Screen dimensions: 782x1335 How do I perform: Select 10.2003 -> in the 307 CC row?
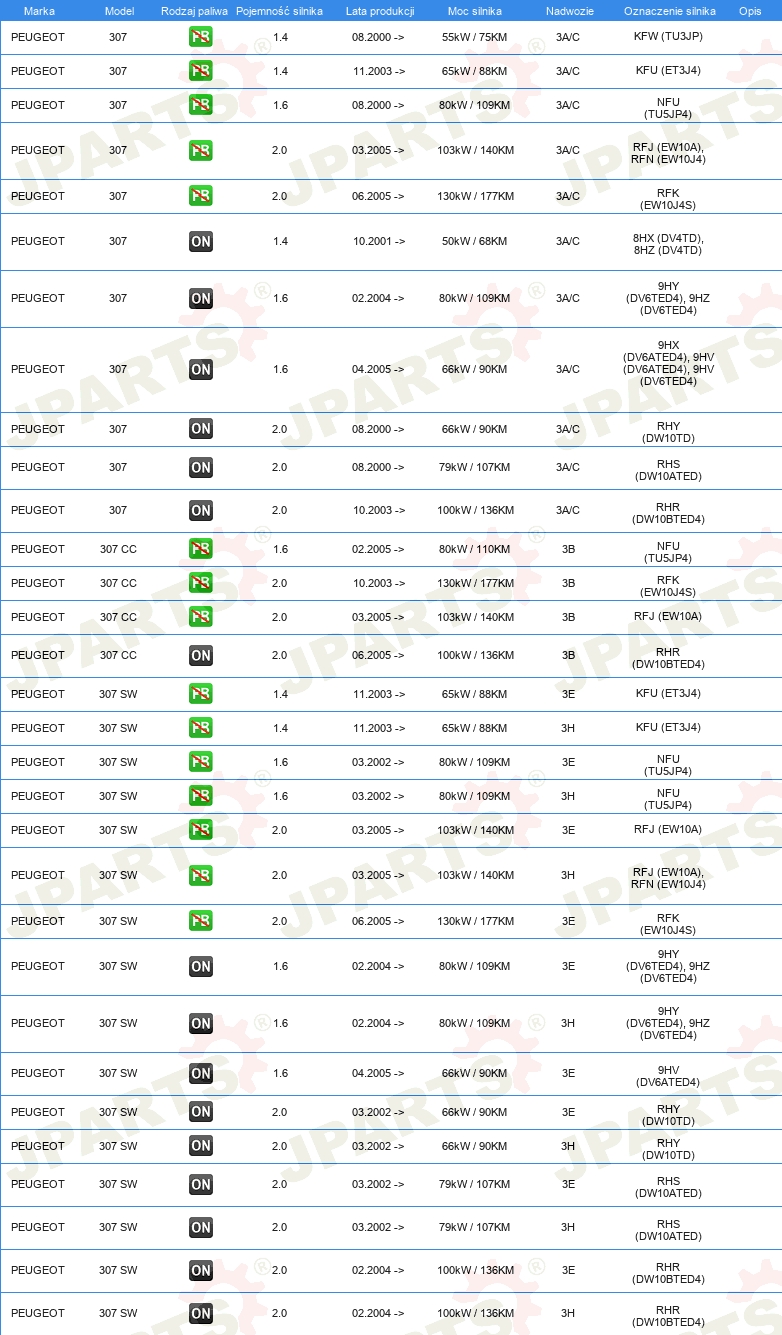point(378,583)
